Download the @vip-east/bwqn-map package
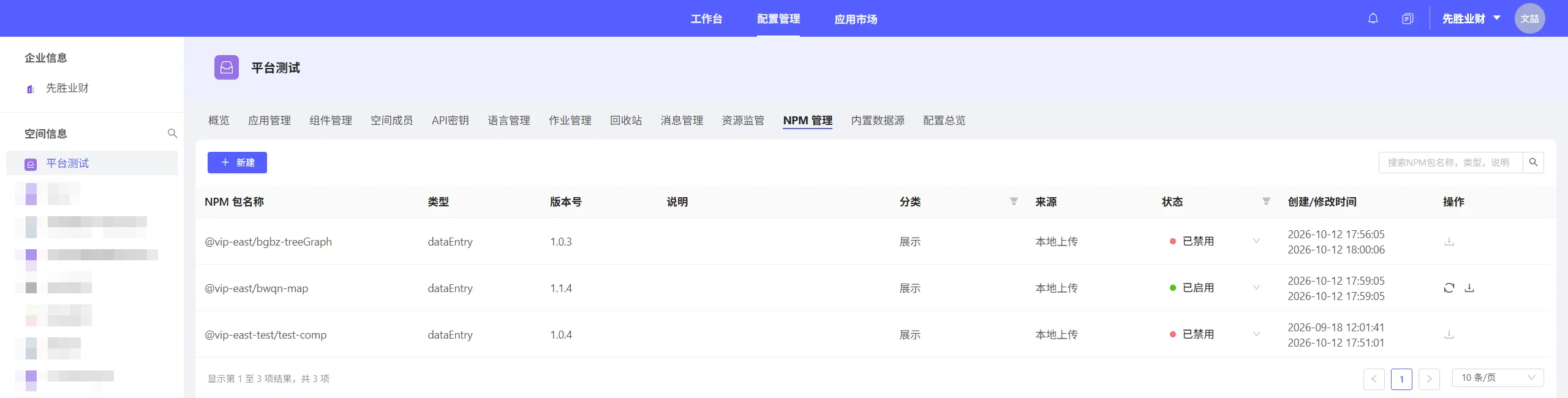1568x398 pixels. (1469, 288)
